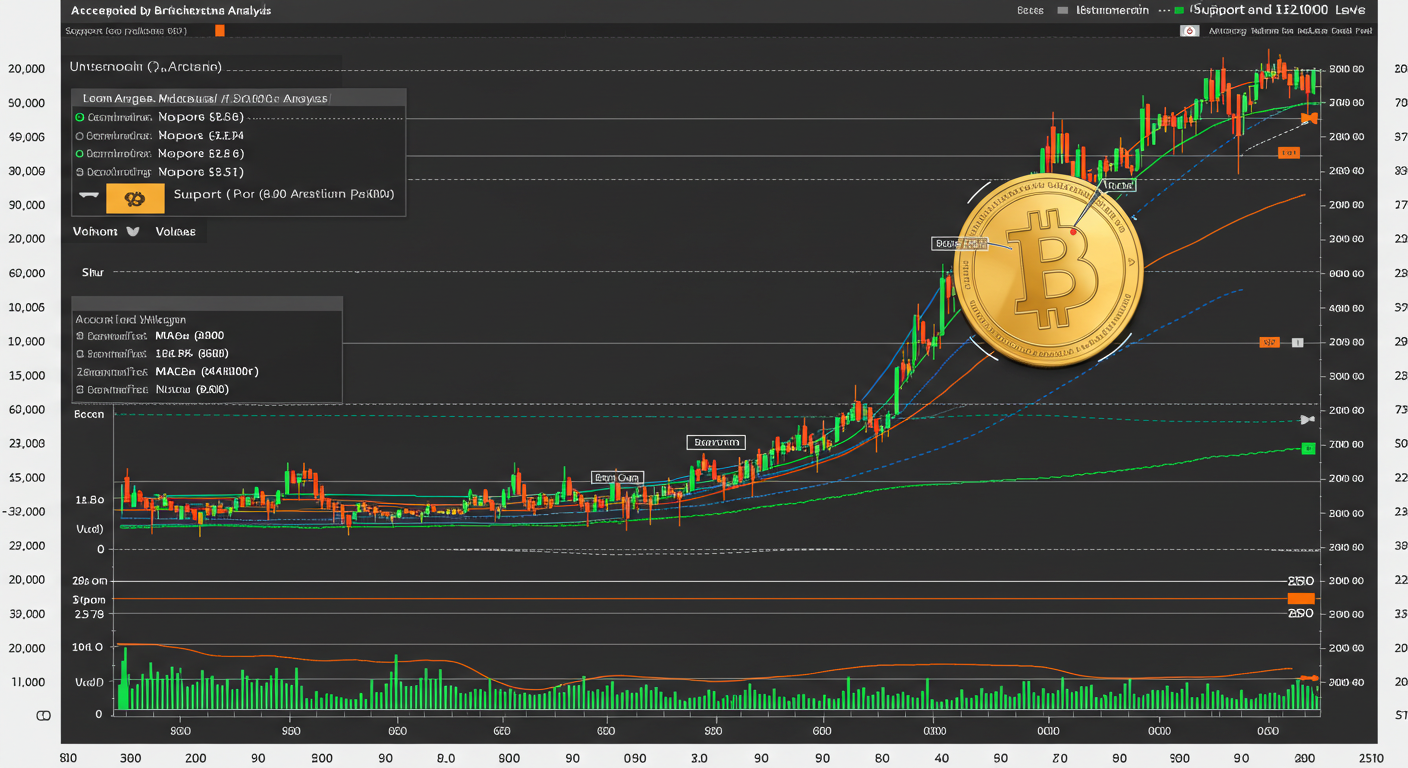This screenshot has width=1408, height=768.
Task: Click the Bccon label on left axis
Action: pyautogui.click(x=89, y=414)
